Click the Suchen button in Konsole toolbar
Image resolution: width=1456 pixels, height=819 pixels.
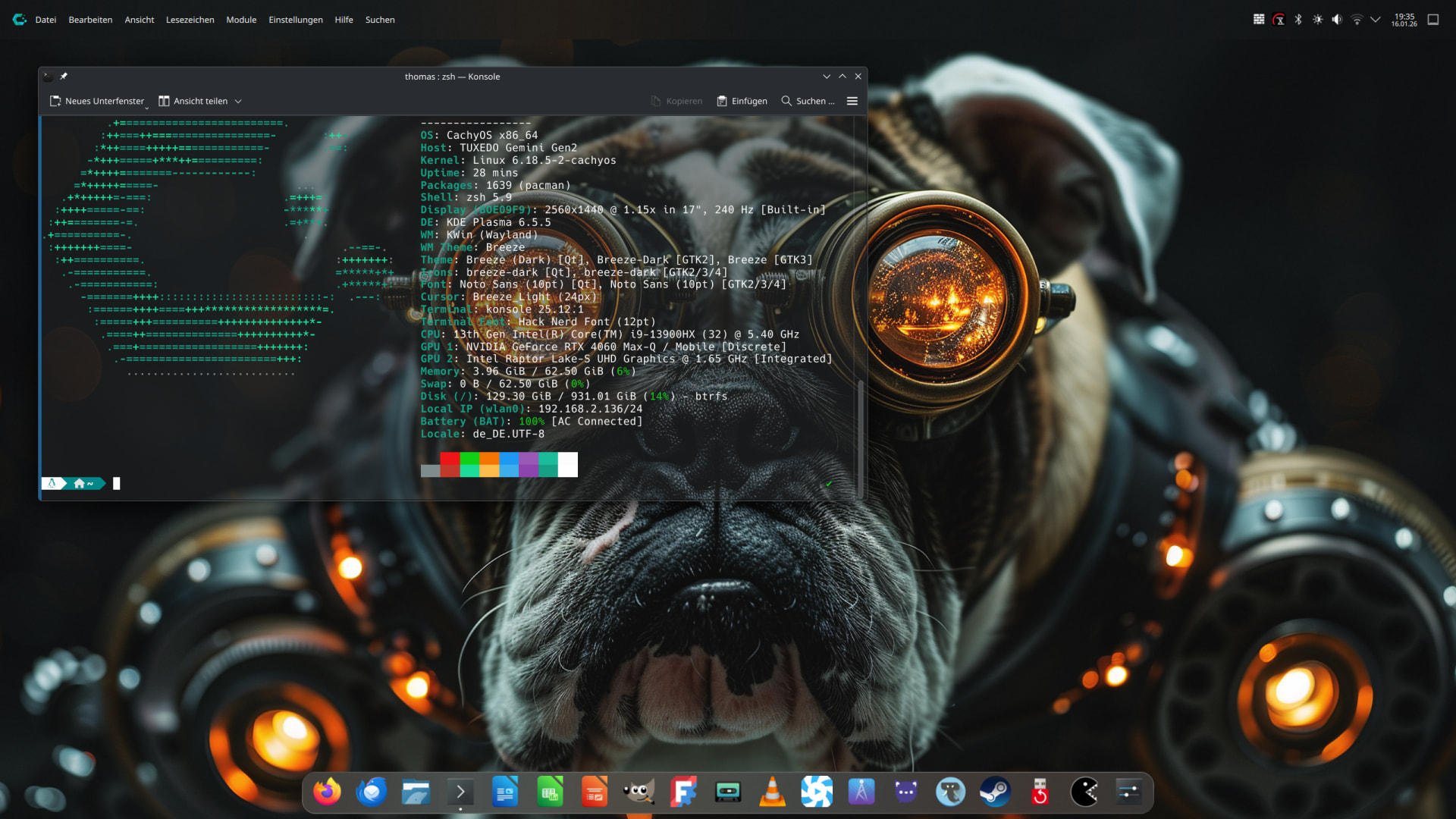pyautogui.click(x=808, y=101)
